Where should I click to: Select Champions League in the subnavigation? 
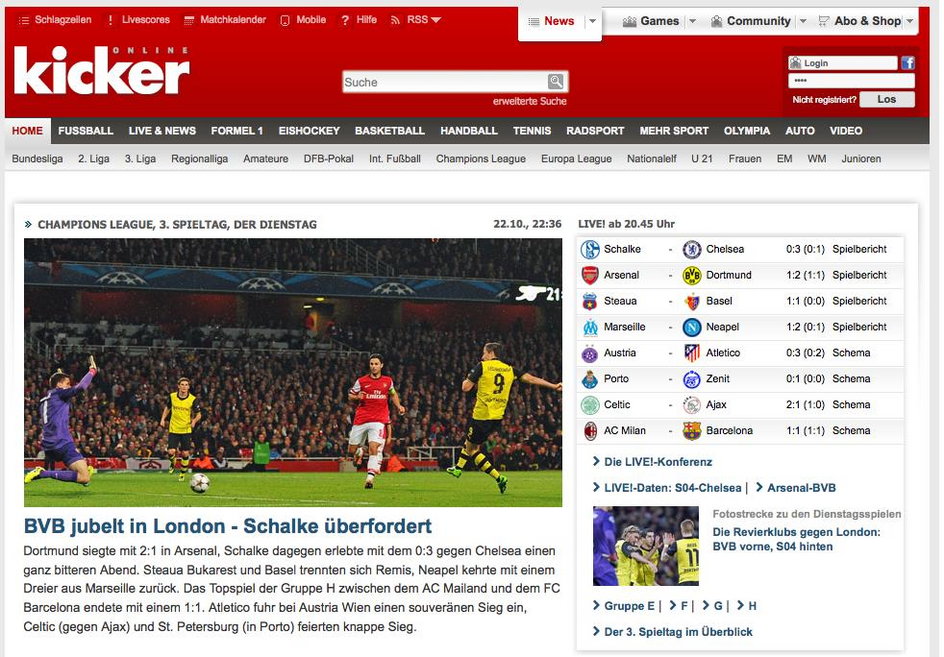(480, 159)
